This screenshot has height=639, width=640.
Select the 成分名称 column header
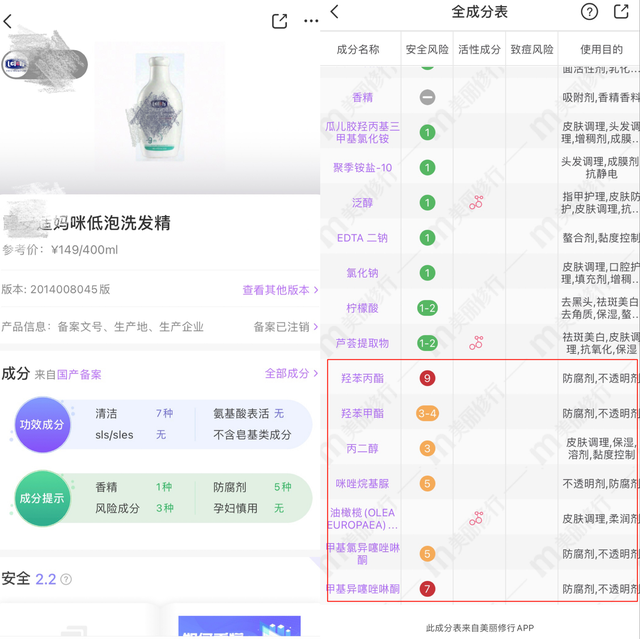[358, 49]
